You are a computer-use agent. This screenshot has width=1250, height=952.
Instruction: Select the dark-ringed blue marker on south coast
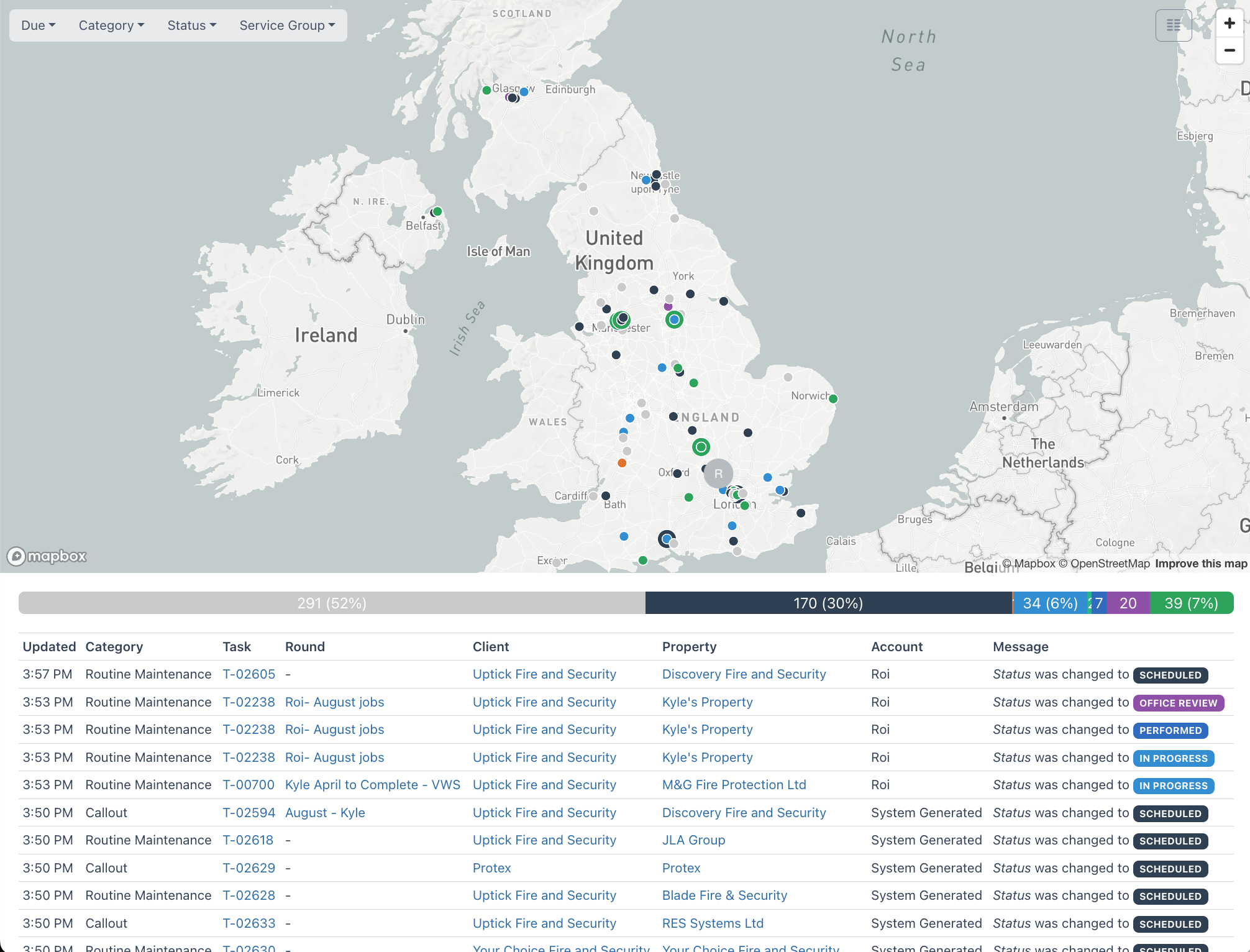667,539
